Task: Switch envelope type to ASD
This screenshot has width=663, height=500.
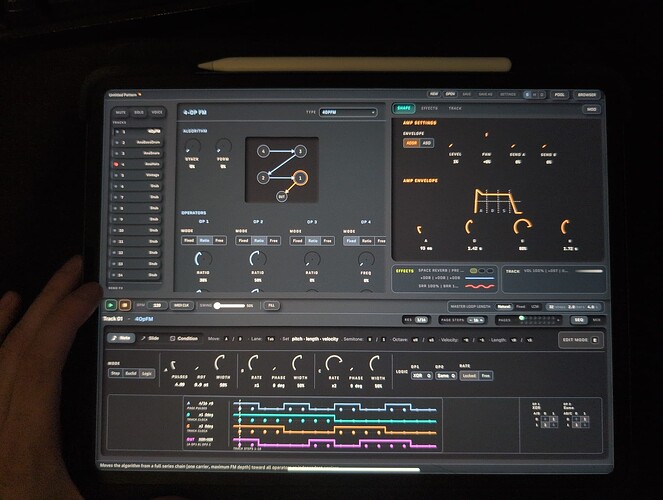Action: (427, 143)
